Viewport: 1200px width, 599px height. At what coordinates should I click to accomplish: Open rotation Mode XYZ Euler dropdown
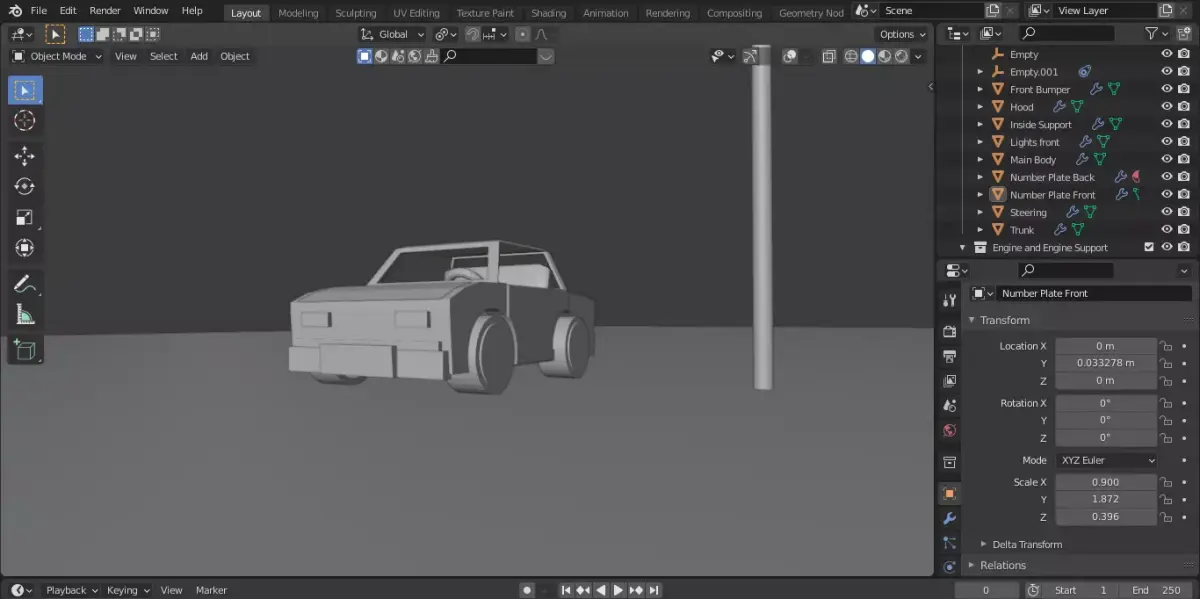pos(1106,460)
